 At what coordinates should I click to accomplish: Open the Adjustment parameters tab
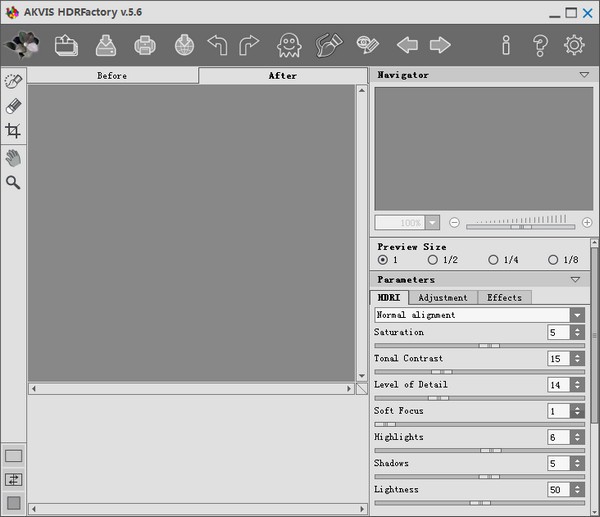[443, 297]
